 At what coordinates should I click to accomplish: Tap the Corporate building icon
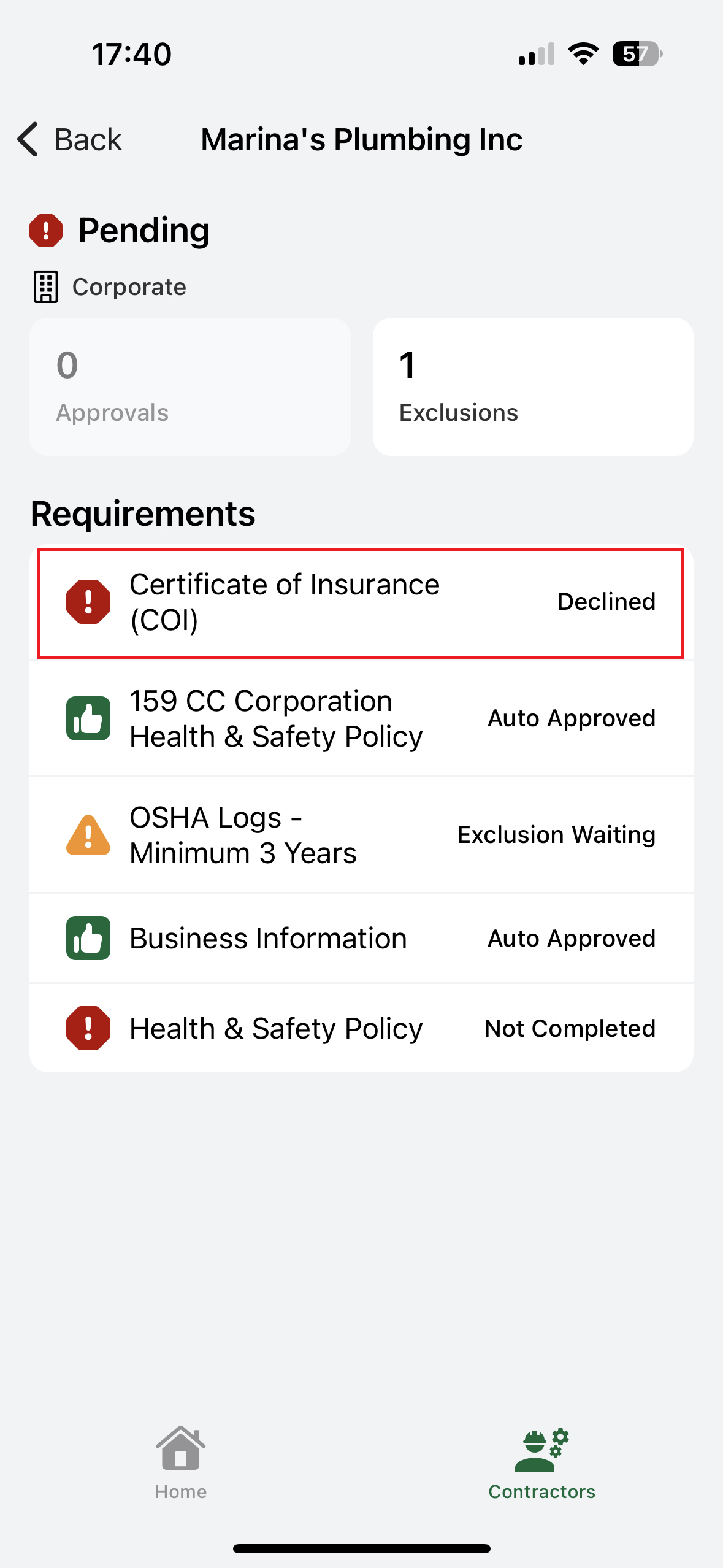pyautogui.click(x=45, y=286)
